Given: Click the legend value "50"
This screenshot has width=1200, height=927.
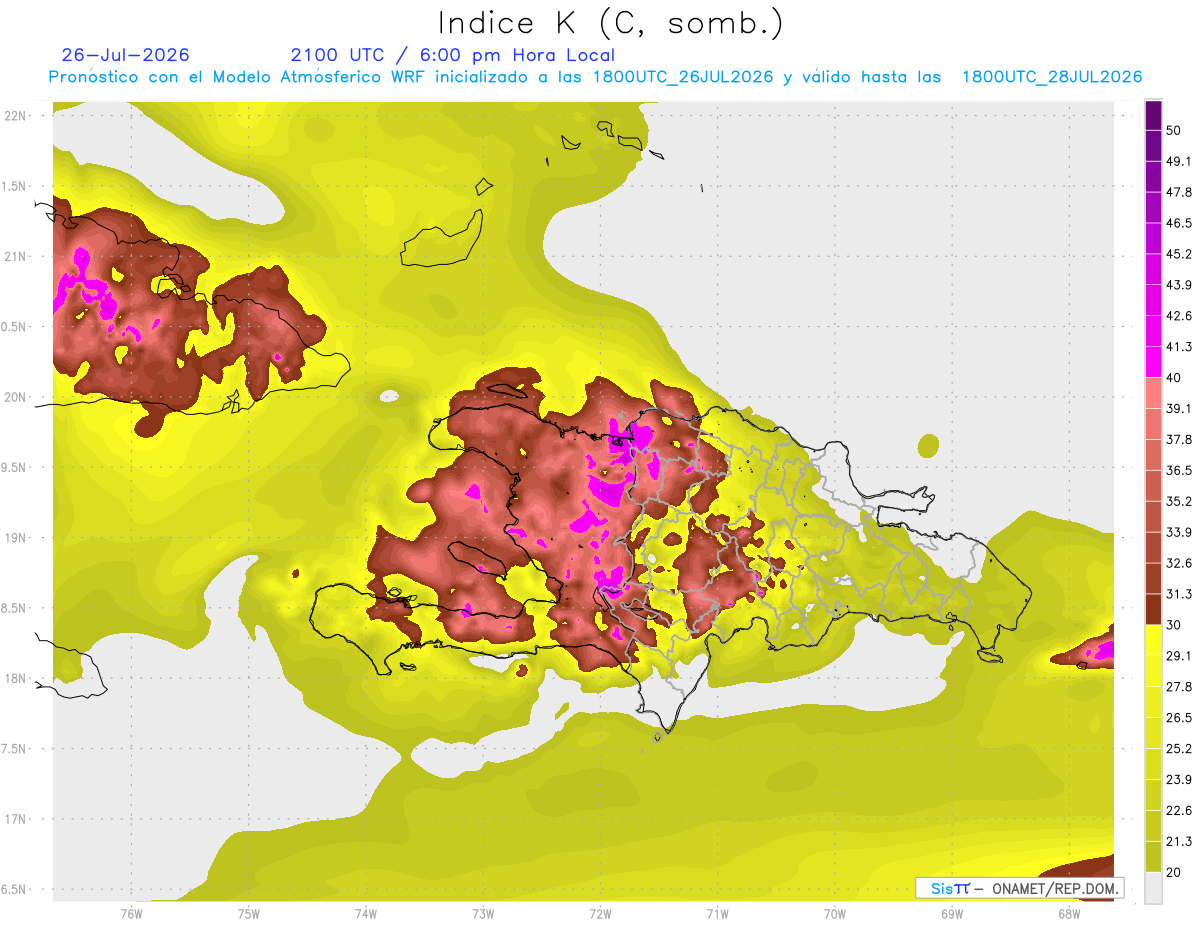Looking at the screenshot, I should [x=1174, y=130].
